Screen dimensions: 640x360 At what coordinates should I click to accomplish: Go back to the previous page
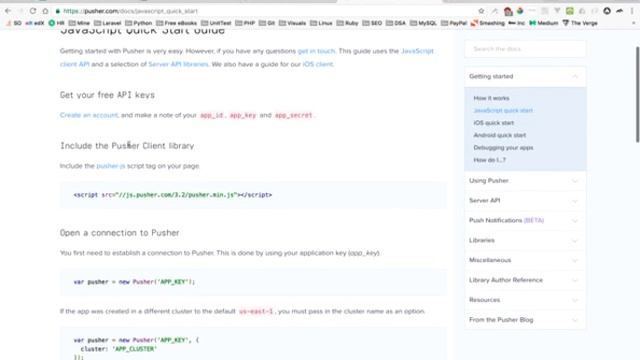[x=8, y=11]
